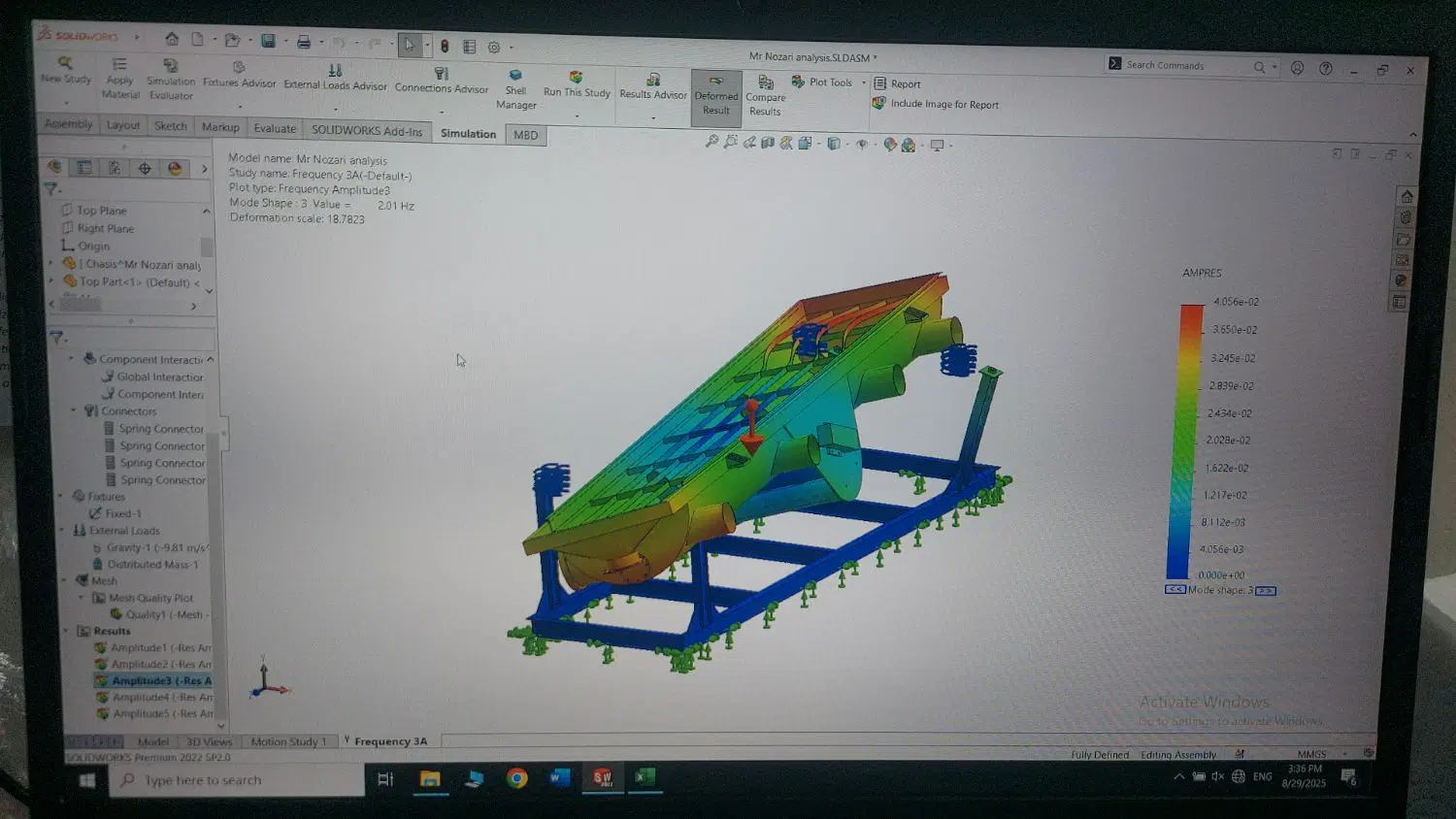Click the New Study icon
1456x819 pixels.
(x=65, y=70)
